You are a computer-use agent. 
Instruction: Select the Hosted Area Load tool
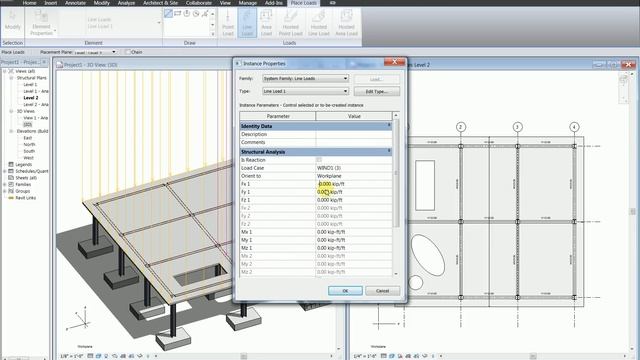pyautogui.click(x=346, y=23)
